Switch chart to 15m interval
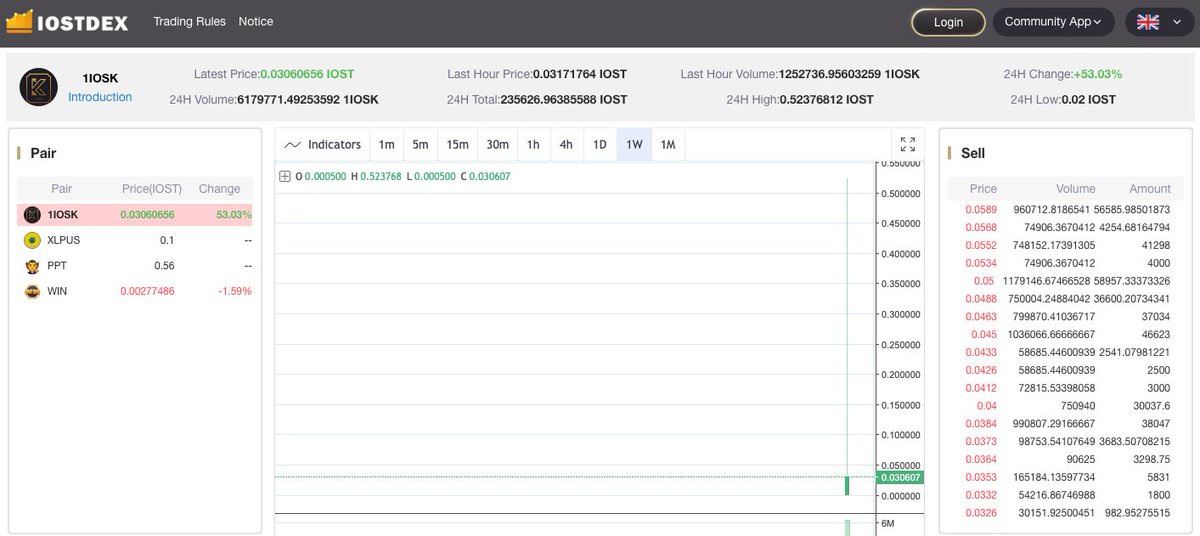The height and width of the screenshot is (536, 1200). 457,145
